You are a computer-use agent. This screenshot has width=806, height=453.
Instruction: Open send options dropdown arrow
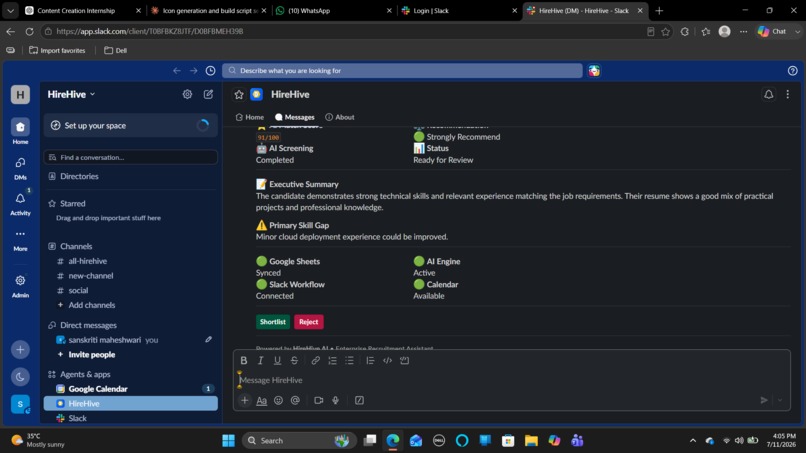pyautogui.click(x=780, y=400)
